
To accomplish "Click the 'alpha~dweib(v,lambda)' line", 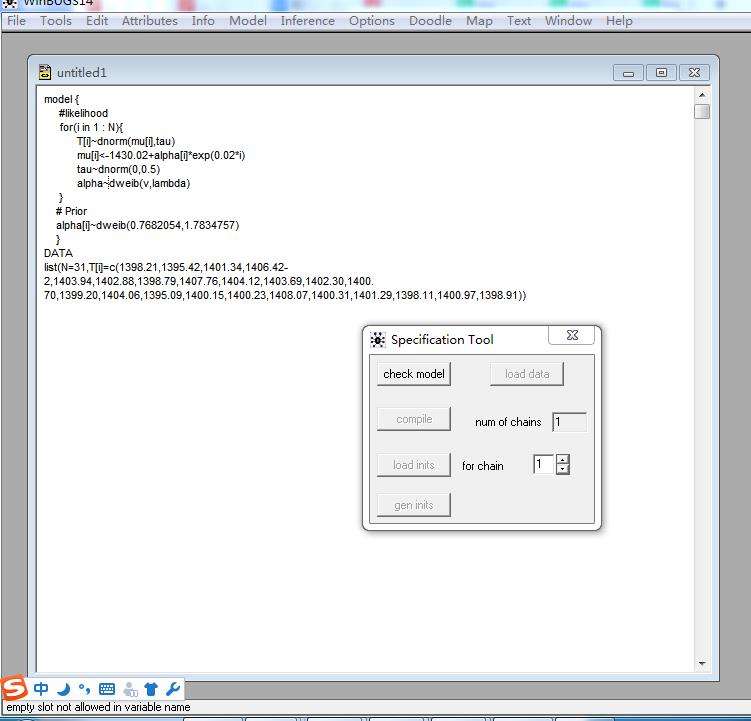I will [x=134, y=183].
